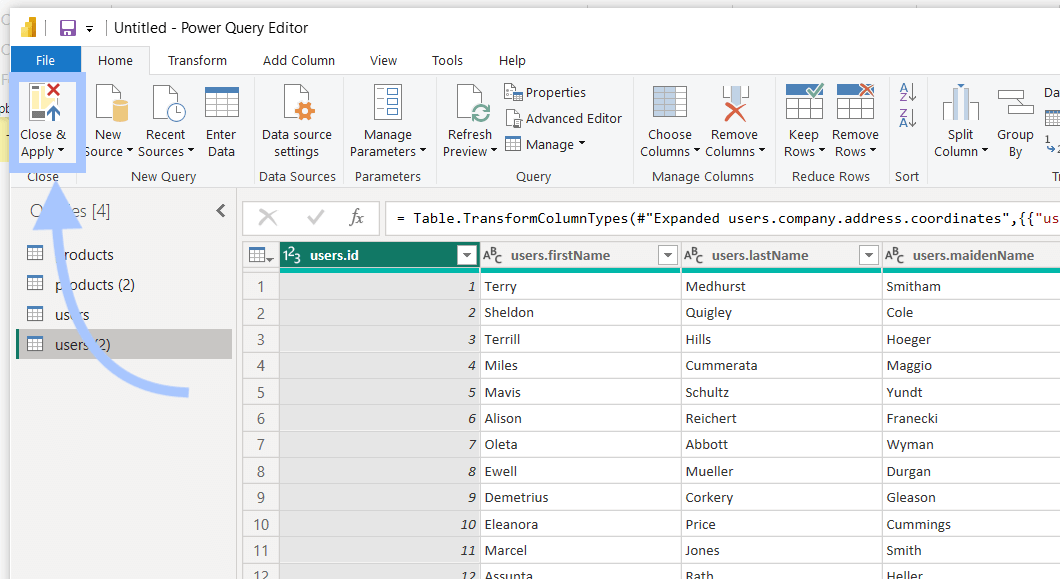Cancel the formula edit with X
This screenshot has height=579, width=1060.
point(268,217)
